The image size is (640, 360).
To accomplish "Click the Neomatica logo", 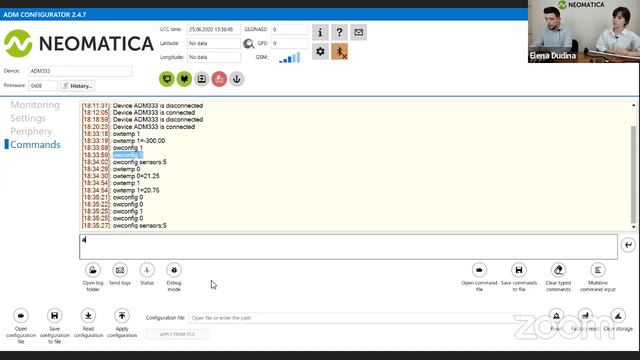I will click(79, 44).
